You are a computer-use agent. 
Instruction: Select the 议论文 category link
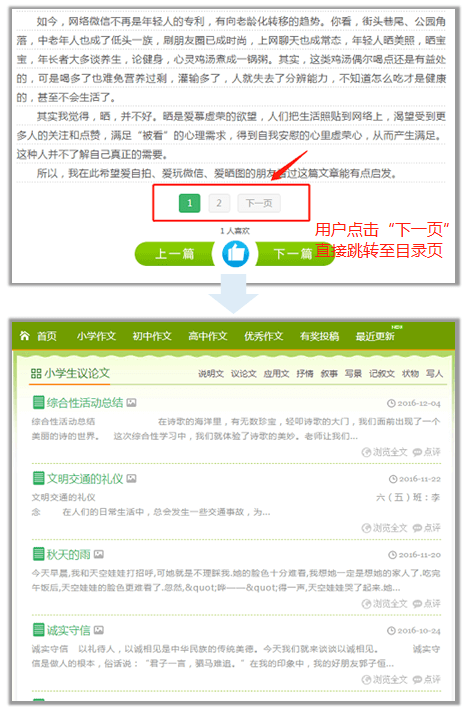(x=244, y=374)
